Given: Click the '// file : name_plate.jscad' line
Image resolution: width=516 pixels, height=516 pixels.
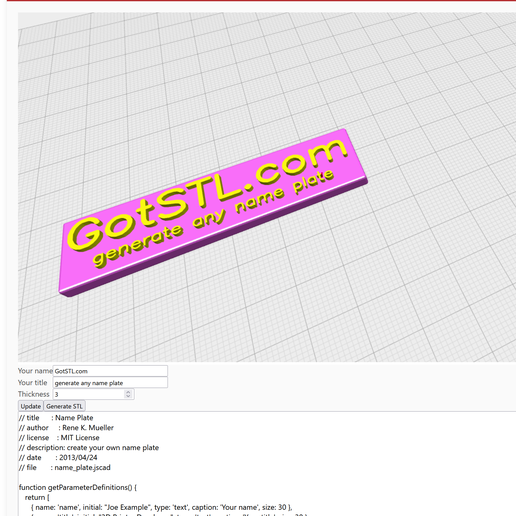Looking at the screenshot, I should click(65, 468).
